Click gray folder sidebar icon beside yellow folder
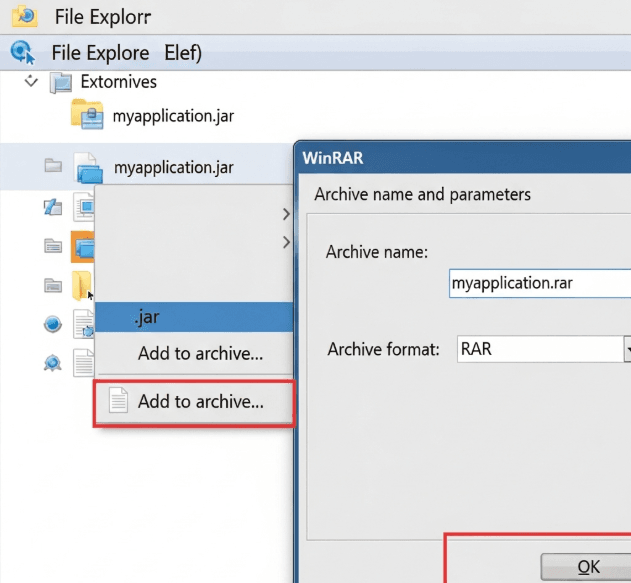 click(53, 285)
